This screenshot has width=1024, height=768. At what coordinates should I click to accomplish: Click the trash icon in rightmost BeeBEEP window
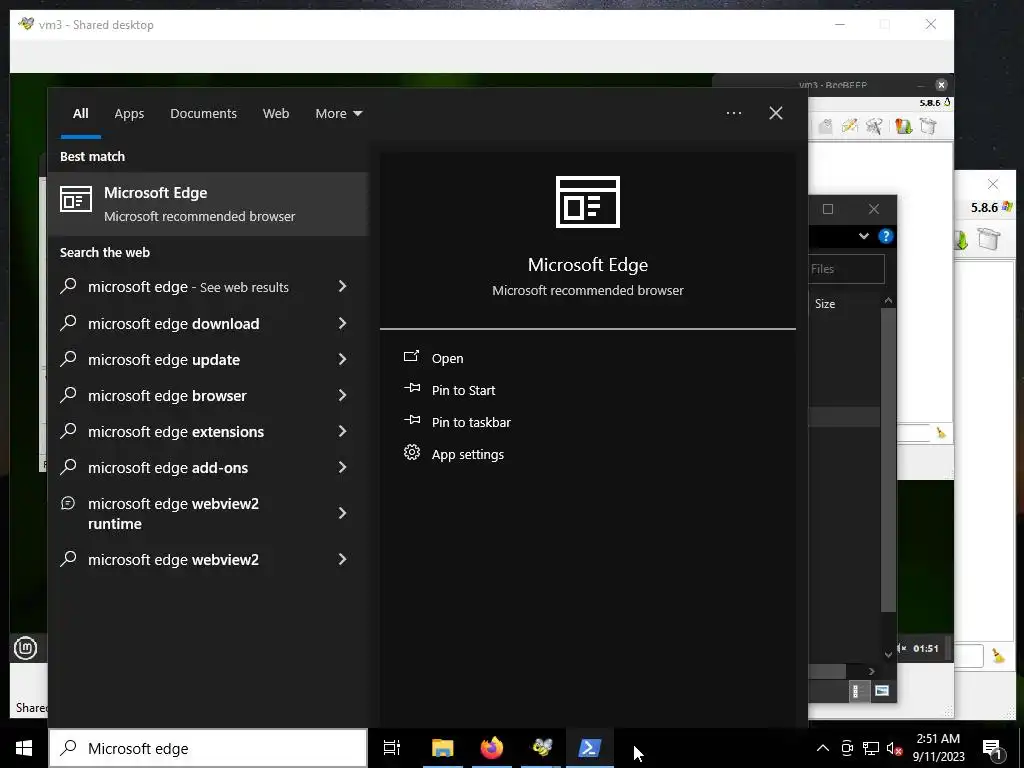989,238
